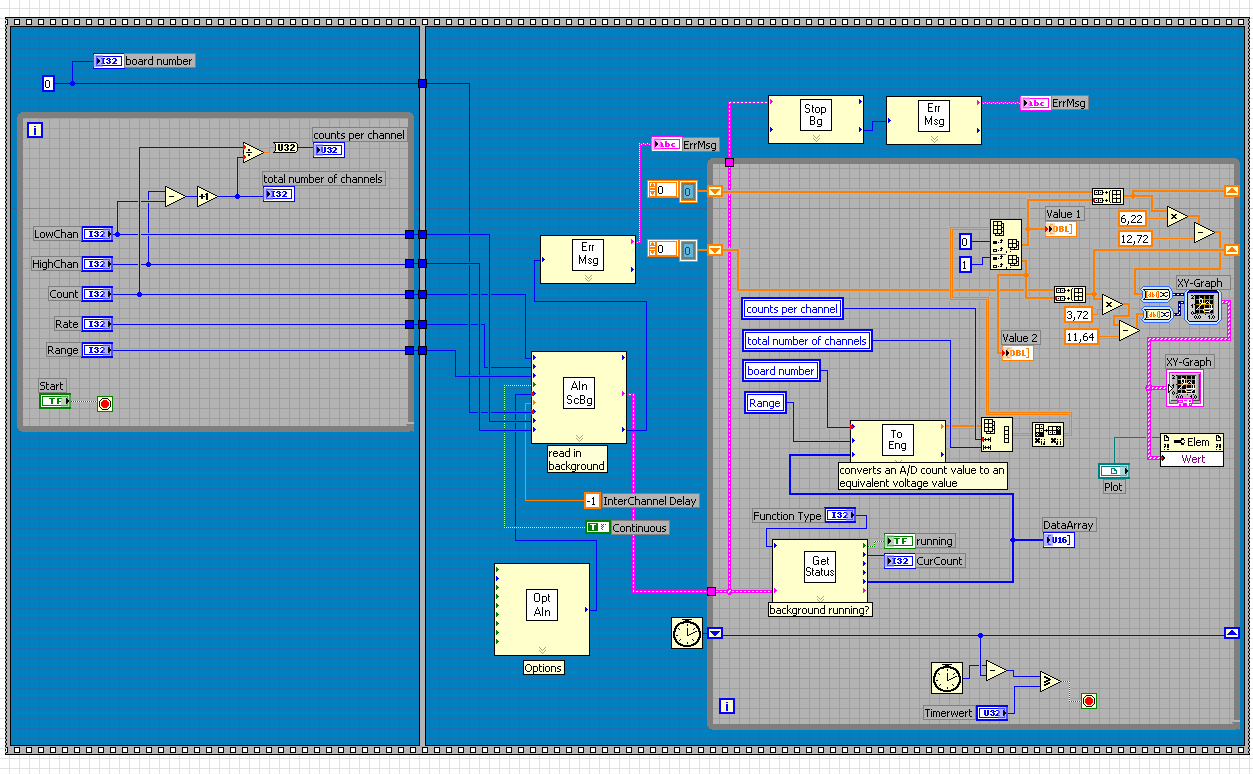Toggle the Continuous boolean constant
Image resolution: width=1253 pixels, height=774 pixels.
click(x=597, y=527)
